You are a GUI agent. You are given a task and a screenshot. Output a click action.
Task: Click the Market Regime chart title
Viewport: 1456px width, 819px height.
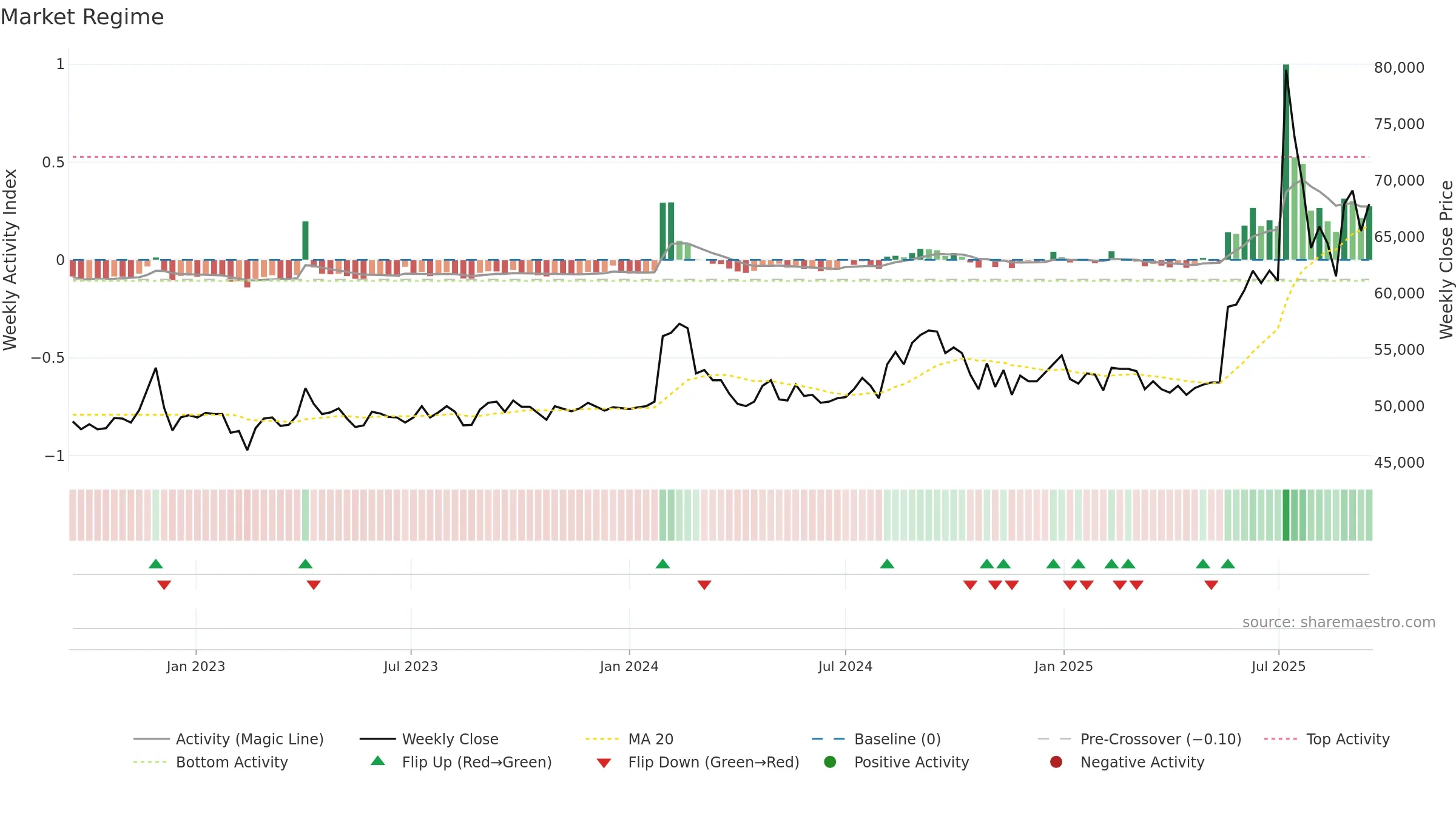point(82,17)
